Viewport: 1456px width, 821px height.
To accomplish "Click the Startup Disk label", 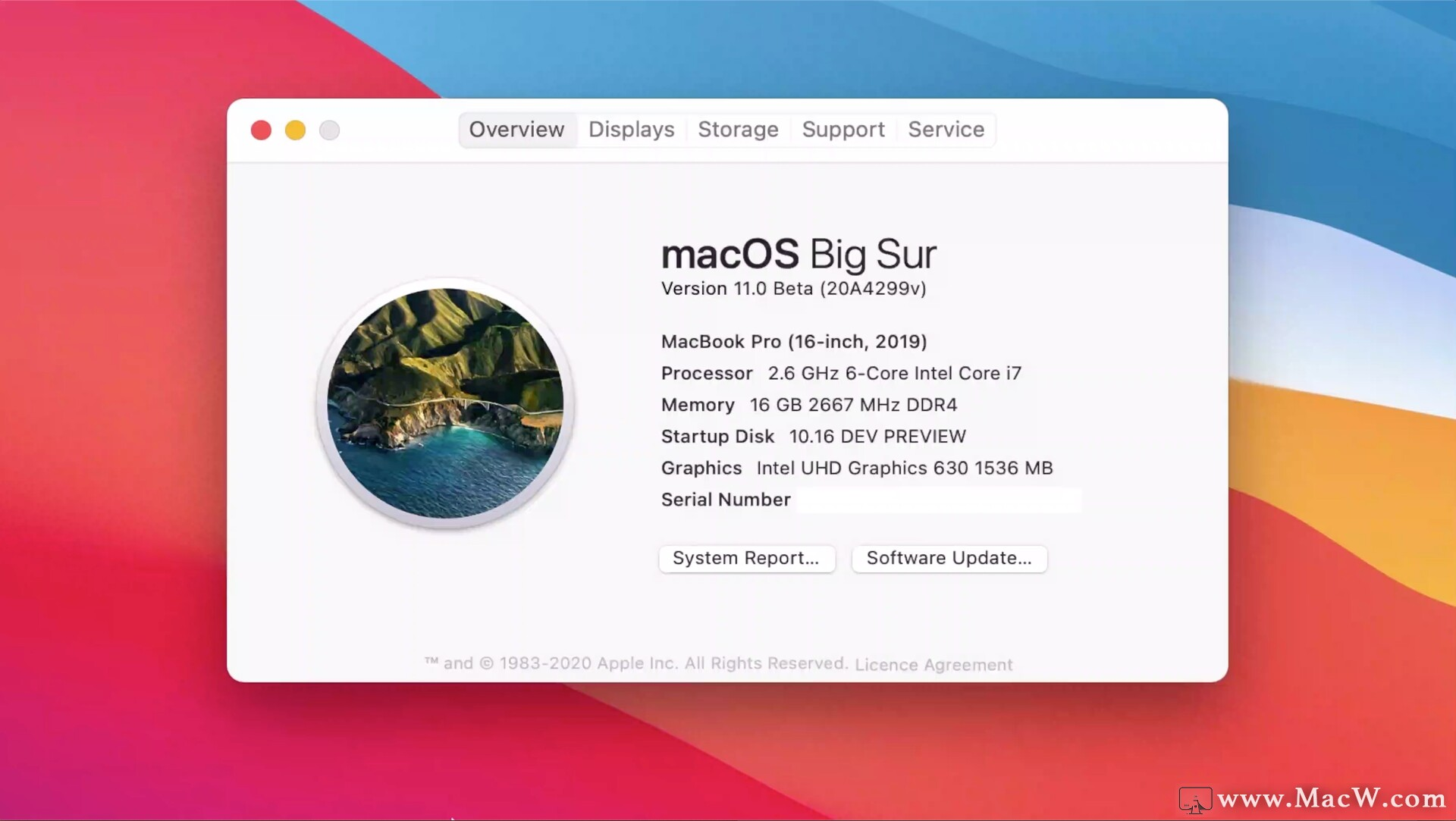I will coord(717,437).
